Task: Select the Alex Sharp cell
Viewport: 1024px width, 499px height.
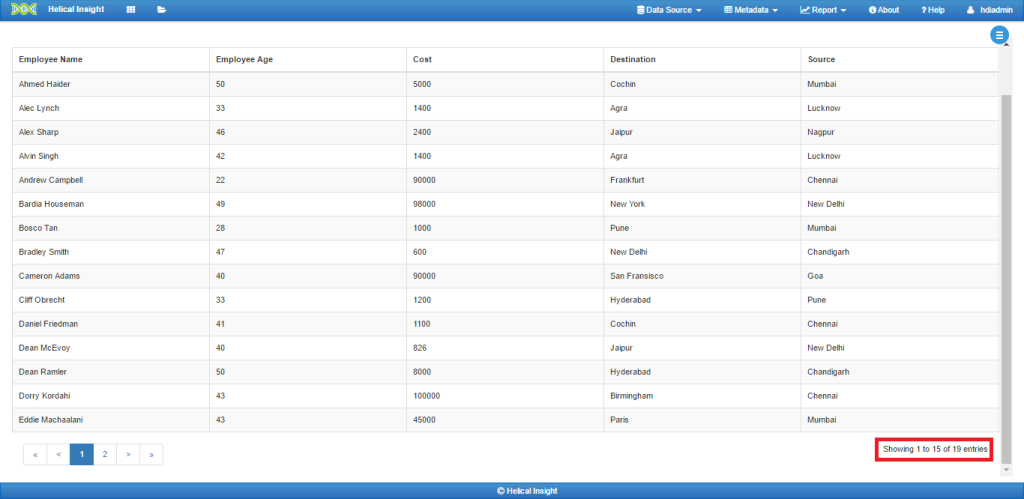Action: (x=111, y=132)
